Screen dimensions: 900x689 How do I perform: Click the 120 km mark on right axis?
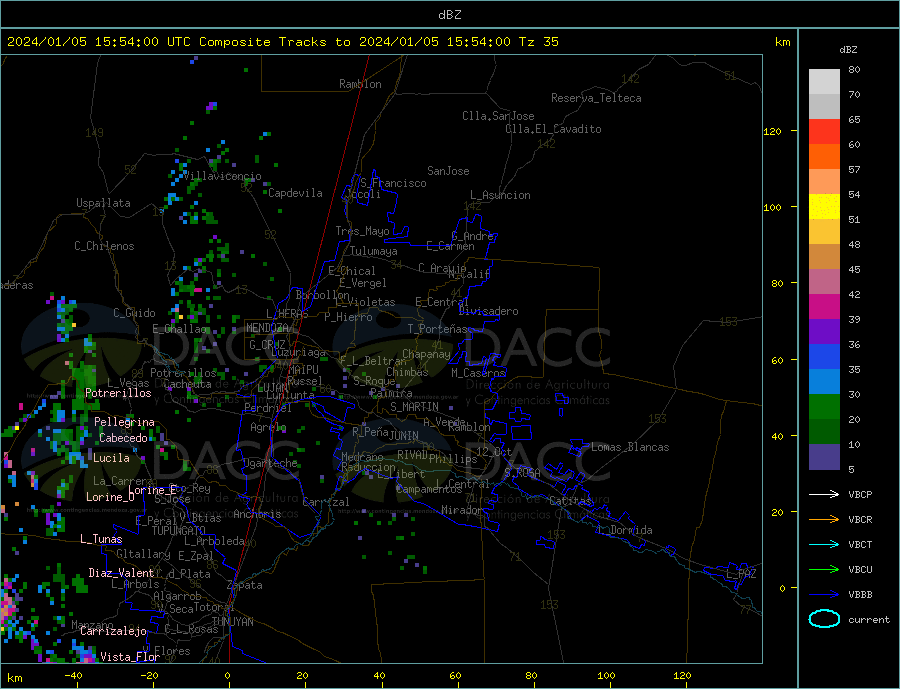pos(772,131)
